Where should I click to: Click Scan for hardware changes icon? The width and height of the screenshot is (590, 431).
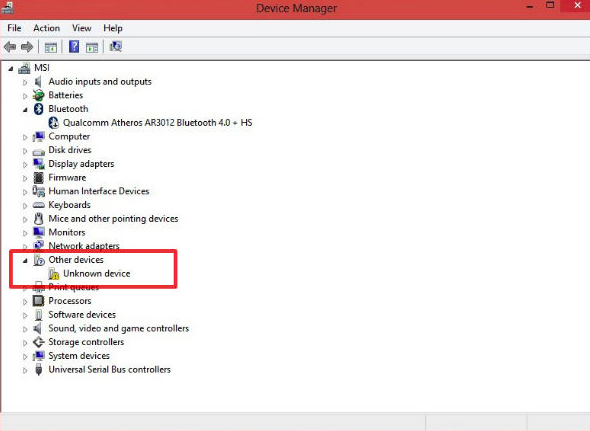click(116, 47)
